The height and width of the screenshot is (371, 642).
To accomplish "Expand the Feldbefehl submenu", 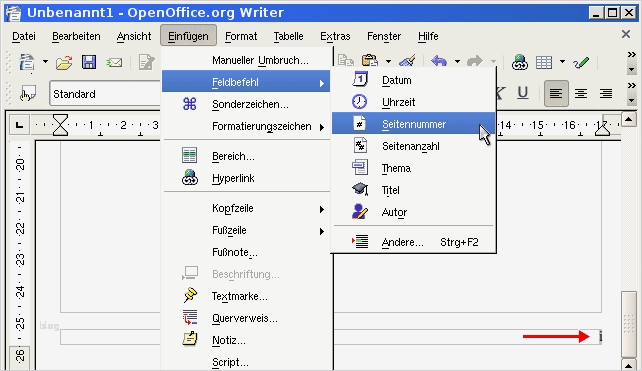I will pyautogui.click(x=246, y=82).
